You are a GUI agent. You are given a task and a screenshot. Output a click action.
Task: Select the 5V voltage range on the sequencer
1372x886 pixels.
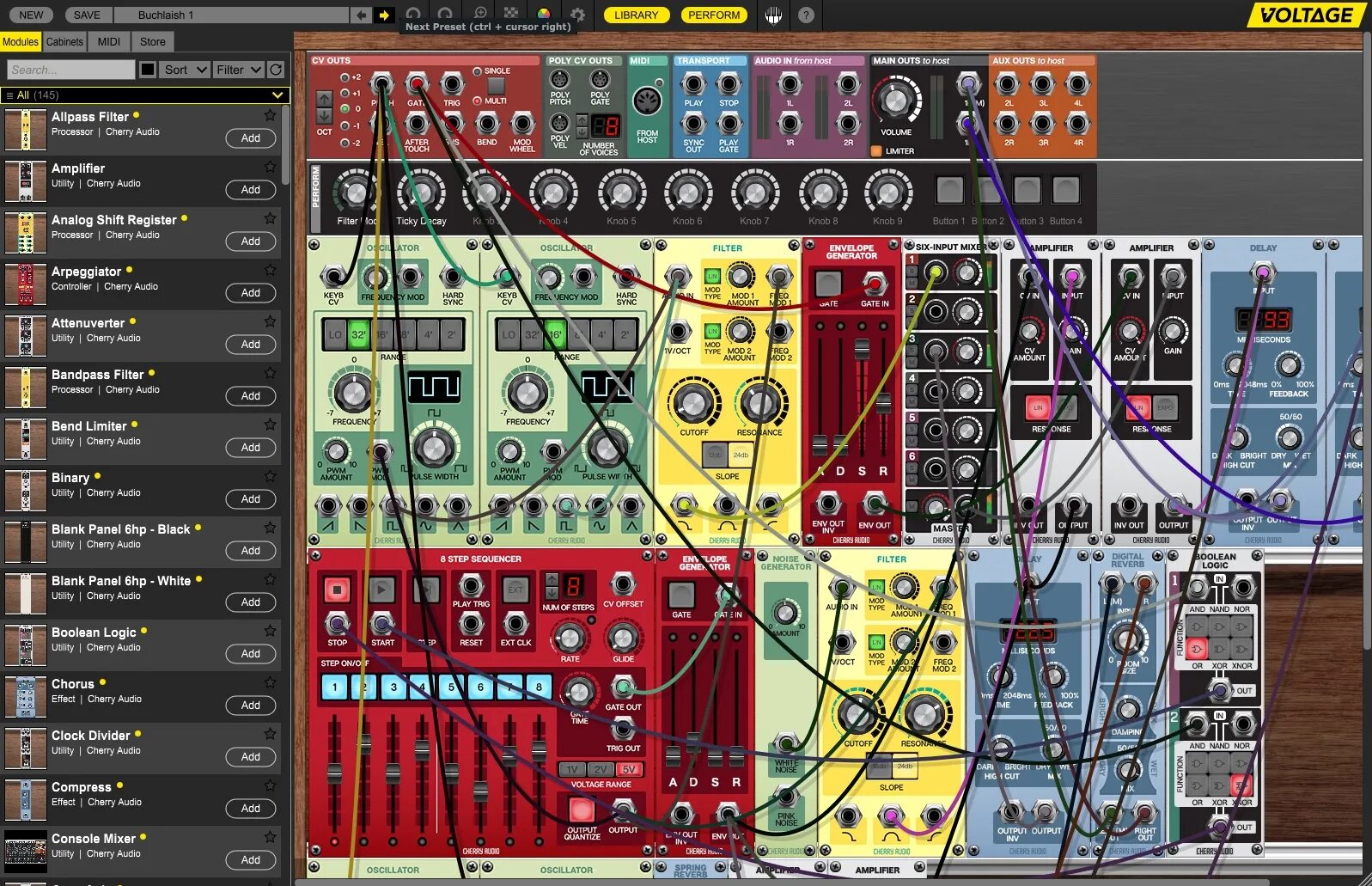[629, 769]
